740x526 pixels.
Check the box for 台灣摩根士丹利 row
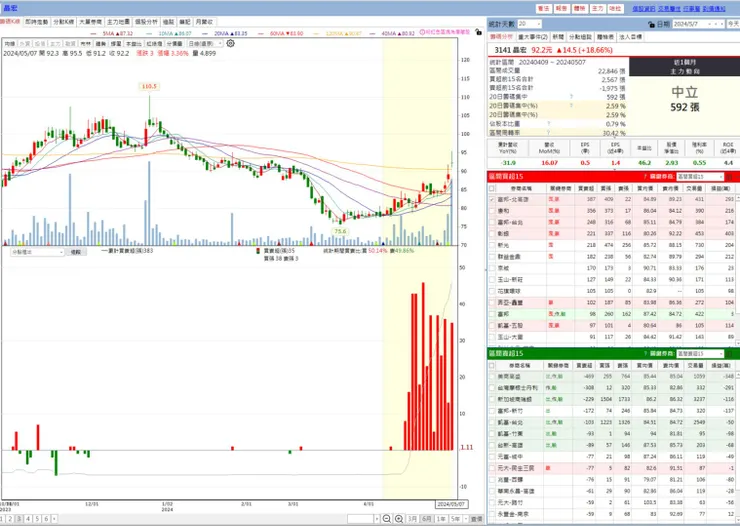point(492,388)
